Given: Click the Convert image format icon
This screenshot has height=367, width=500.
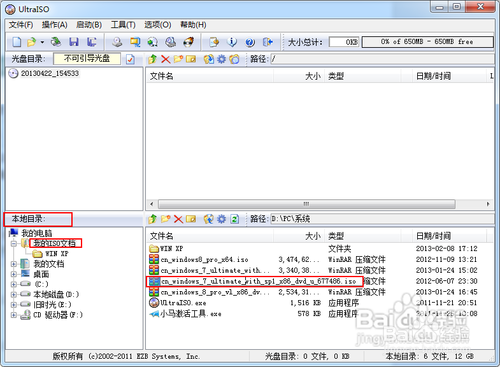Looking at the screenshot, I should [x=135, y=42].
